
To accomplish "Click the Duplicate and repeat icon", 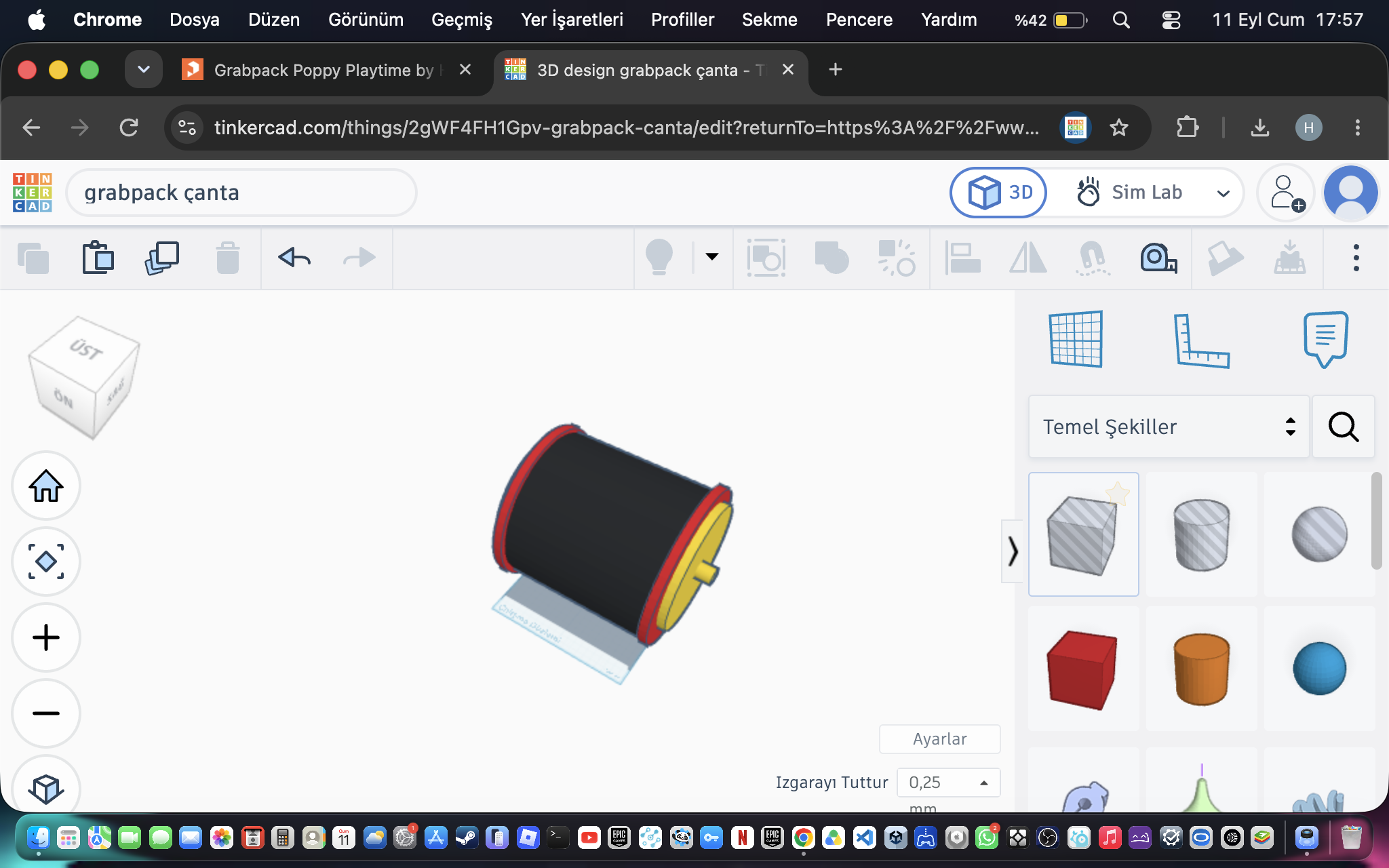I will pyautogui.click(x=162, y=258).
